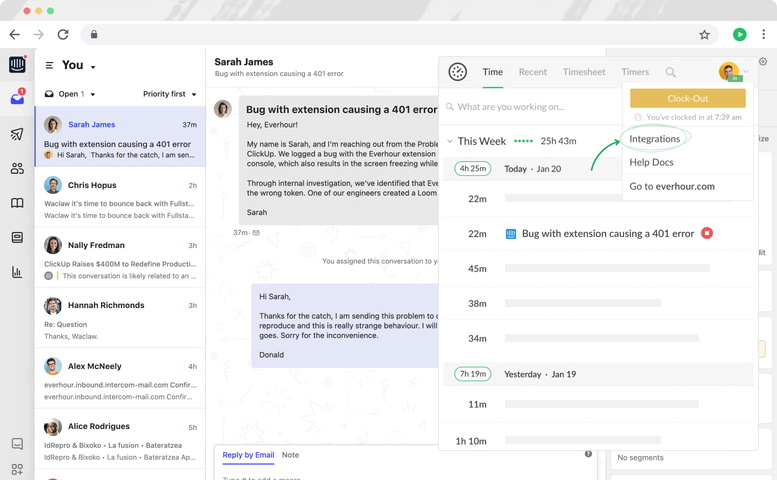Screen dimensions: 777x480
Task: Select Help Docs menu item
Action: pos(651,162)
